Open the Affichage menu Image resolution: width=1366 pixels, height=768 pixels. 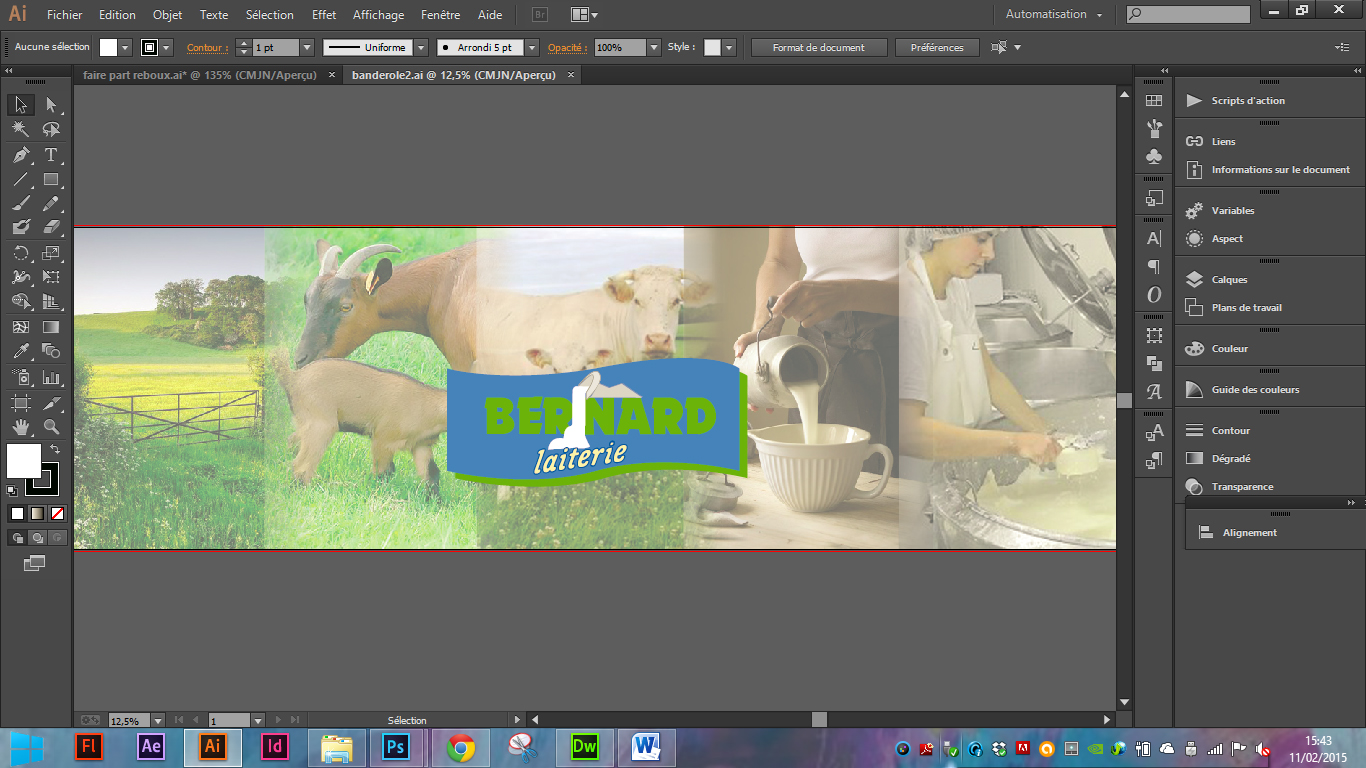(x=379, y=15)
